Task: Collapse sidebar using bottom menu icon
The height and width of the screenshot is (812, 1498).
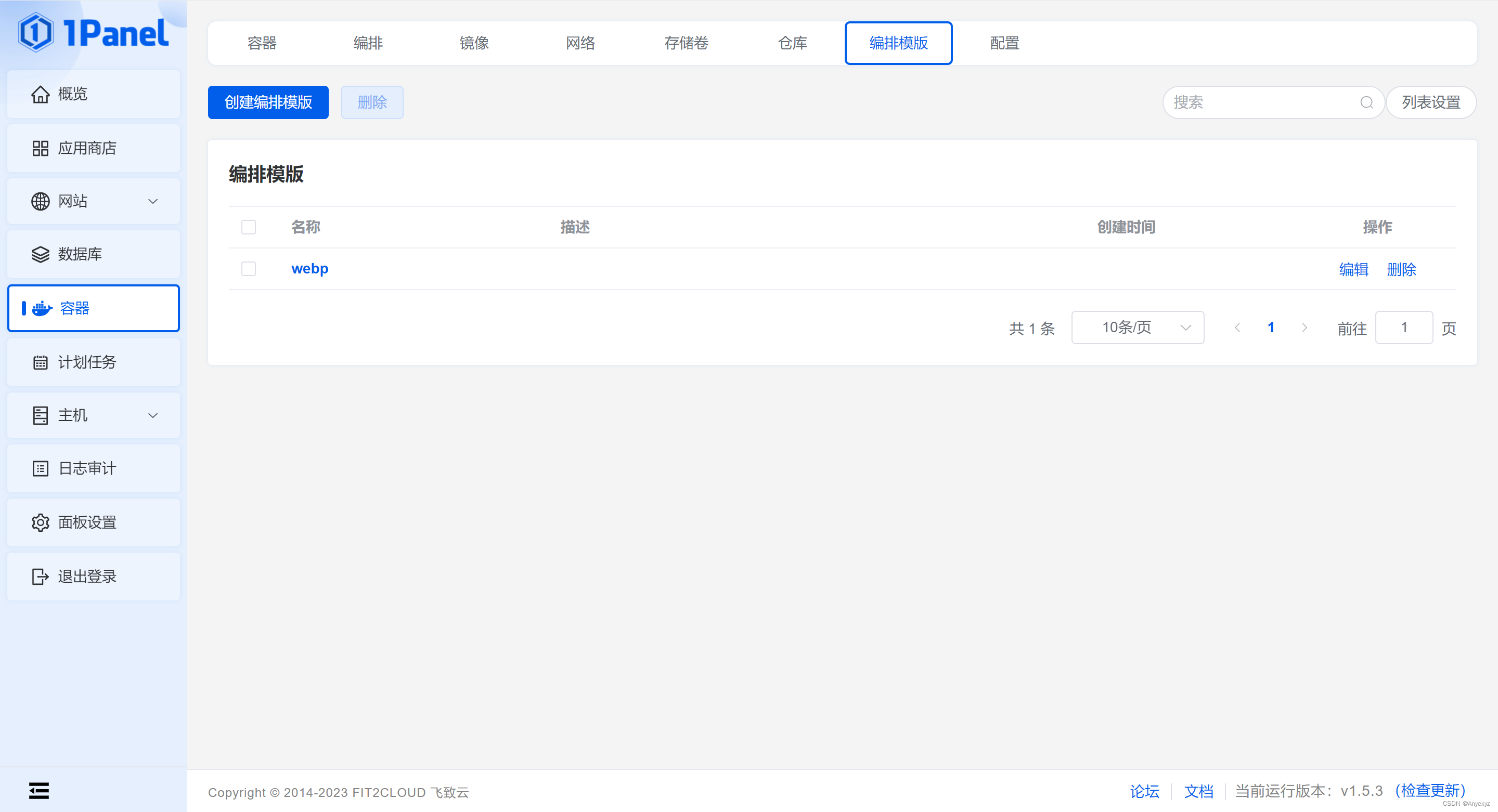Action: click(39, 791)
